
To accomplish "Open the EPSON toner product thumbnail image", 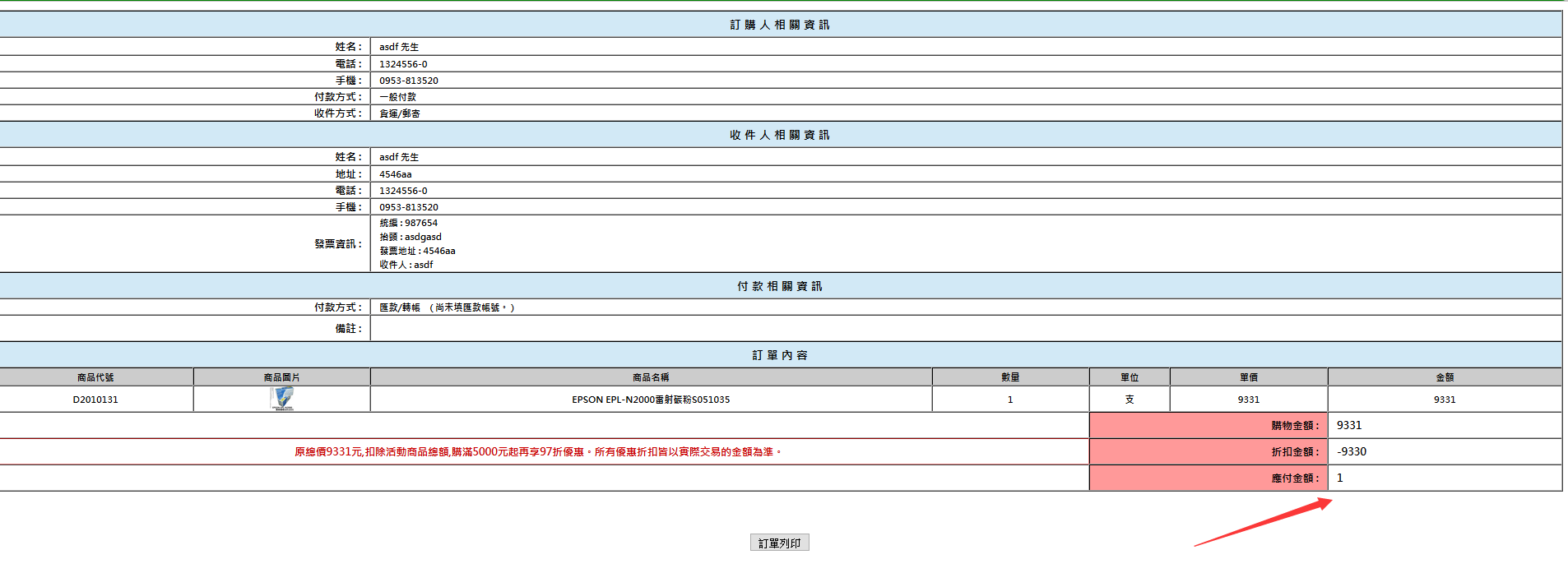I will [x=282, y=399].
